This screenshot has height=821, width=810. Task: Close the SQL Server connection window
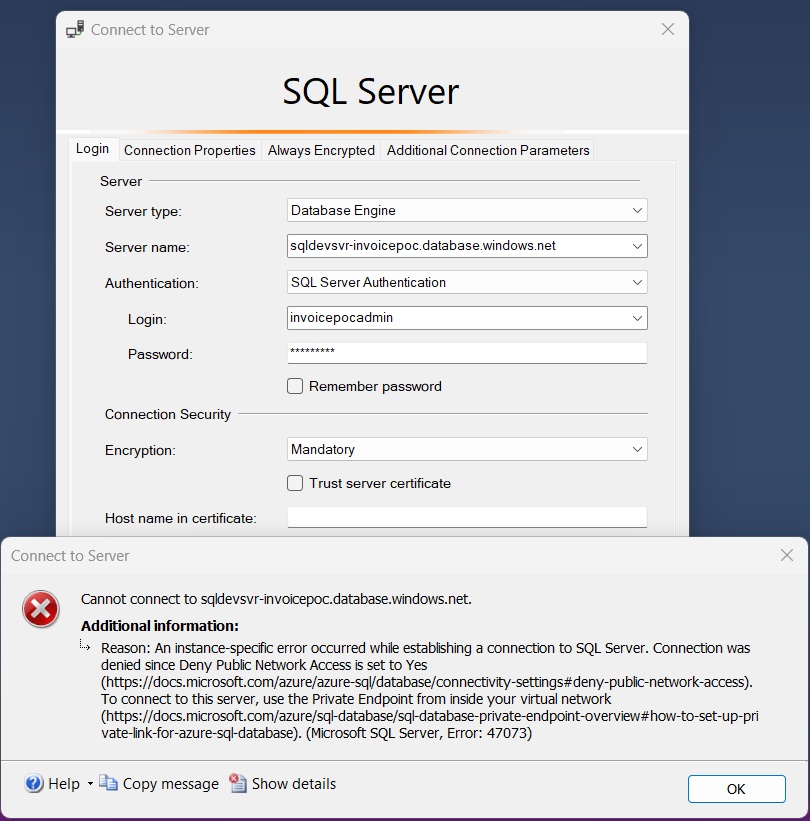click(x=668, y=29)
